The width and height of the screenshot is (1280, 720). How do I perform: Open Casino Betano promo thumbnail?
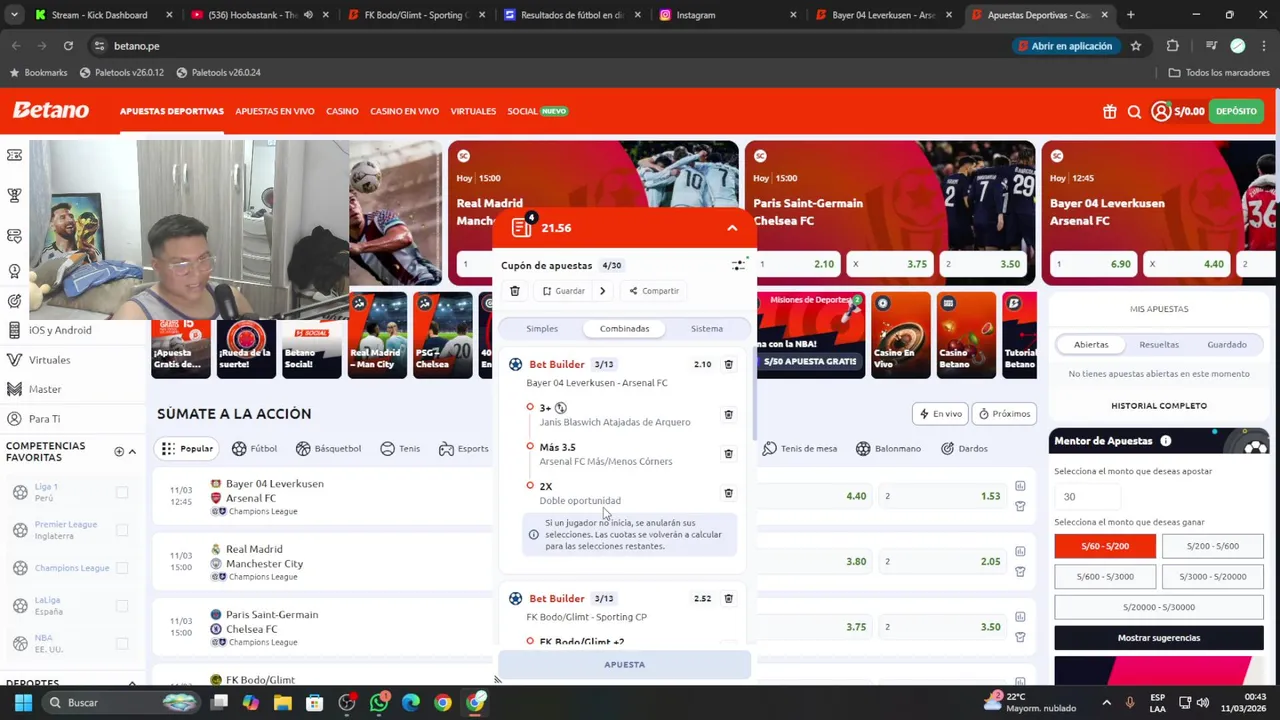[966, 335]
